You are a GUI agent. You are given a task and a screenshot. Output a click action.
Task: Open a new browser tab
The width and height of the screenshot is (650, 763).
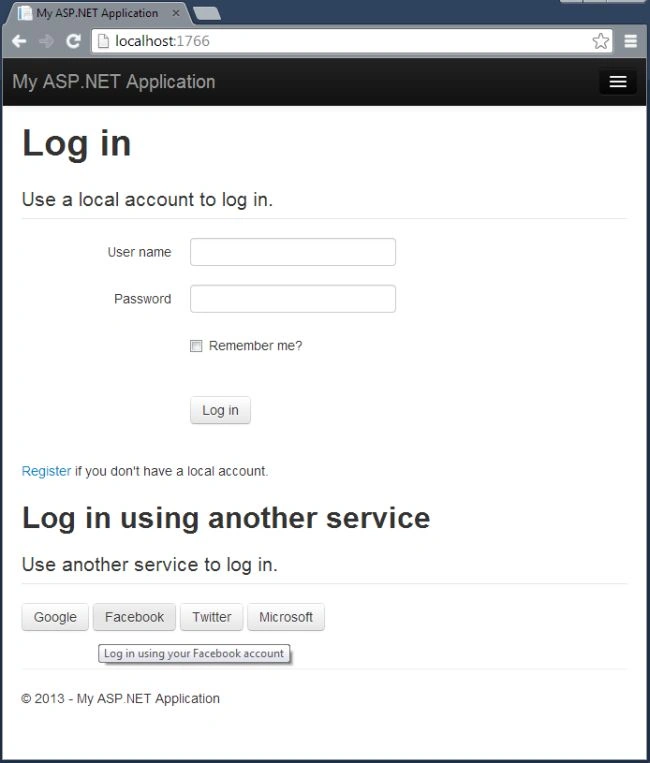pyautogui.click(x=207, y=14)
